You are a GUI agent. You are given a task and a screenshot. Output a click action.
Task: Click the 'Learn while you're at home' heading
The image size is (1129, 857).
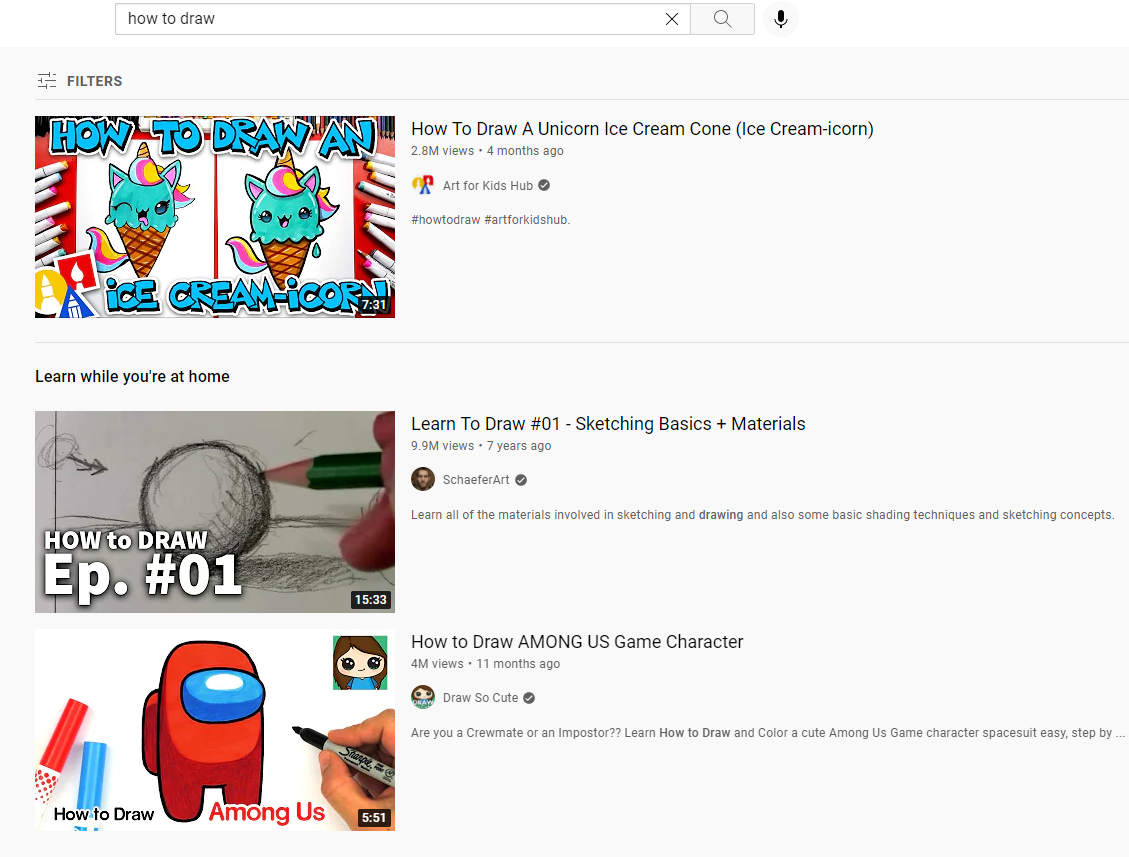[132, 377]
